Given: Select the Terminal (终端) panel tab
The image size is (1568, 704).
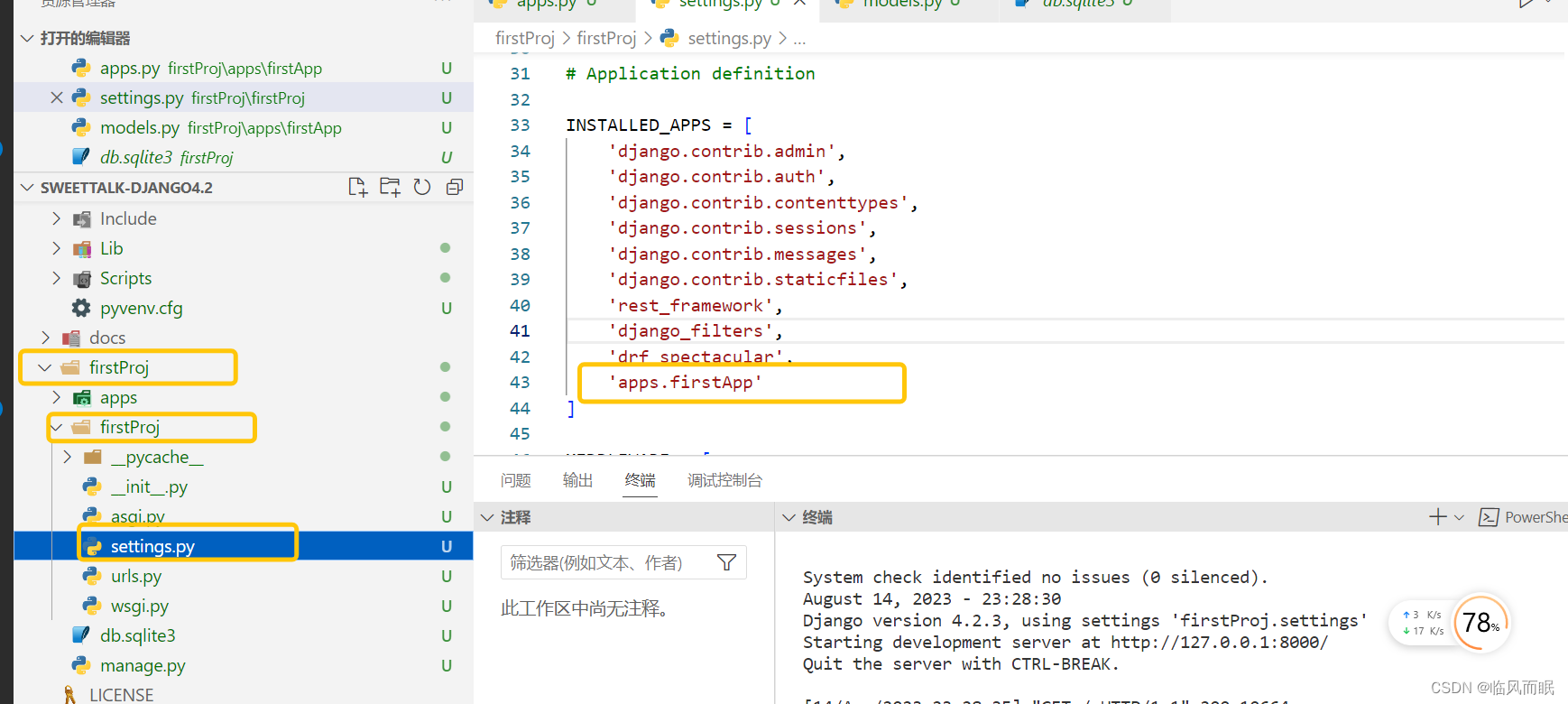Looking at the screenshot, I should (641, 480).
